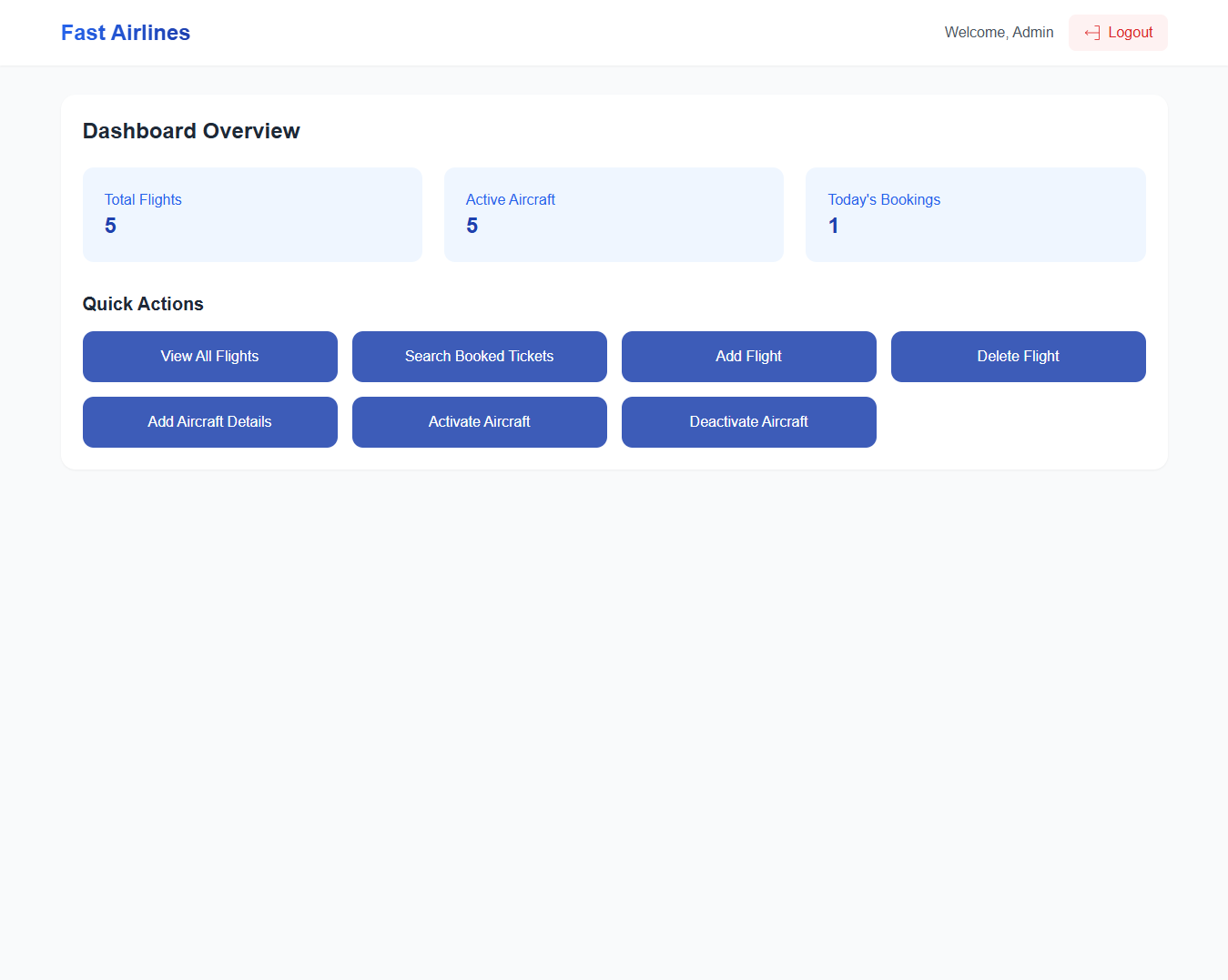Click empty space right of Deactivate Aircraft
The height and width of the screenshot is (980, 1228).
pos(1018,422)
